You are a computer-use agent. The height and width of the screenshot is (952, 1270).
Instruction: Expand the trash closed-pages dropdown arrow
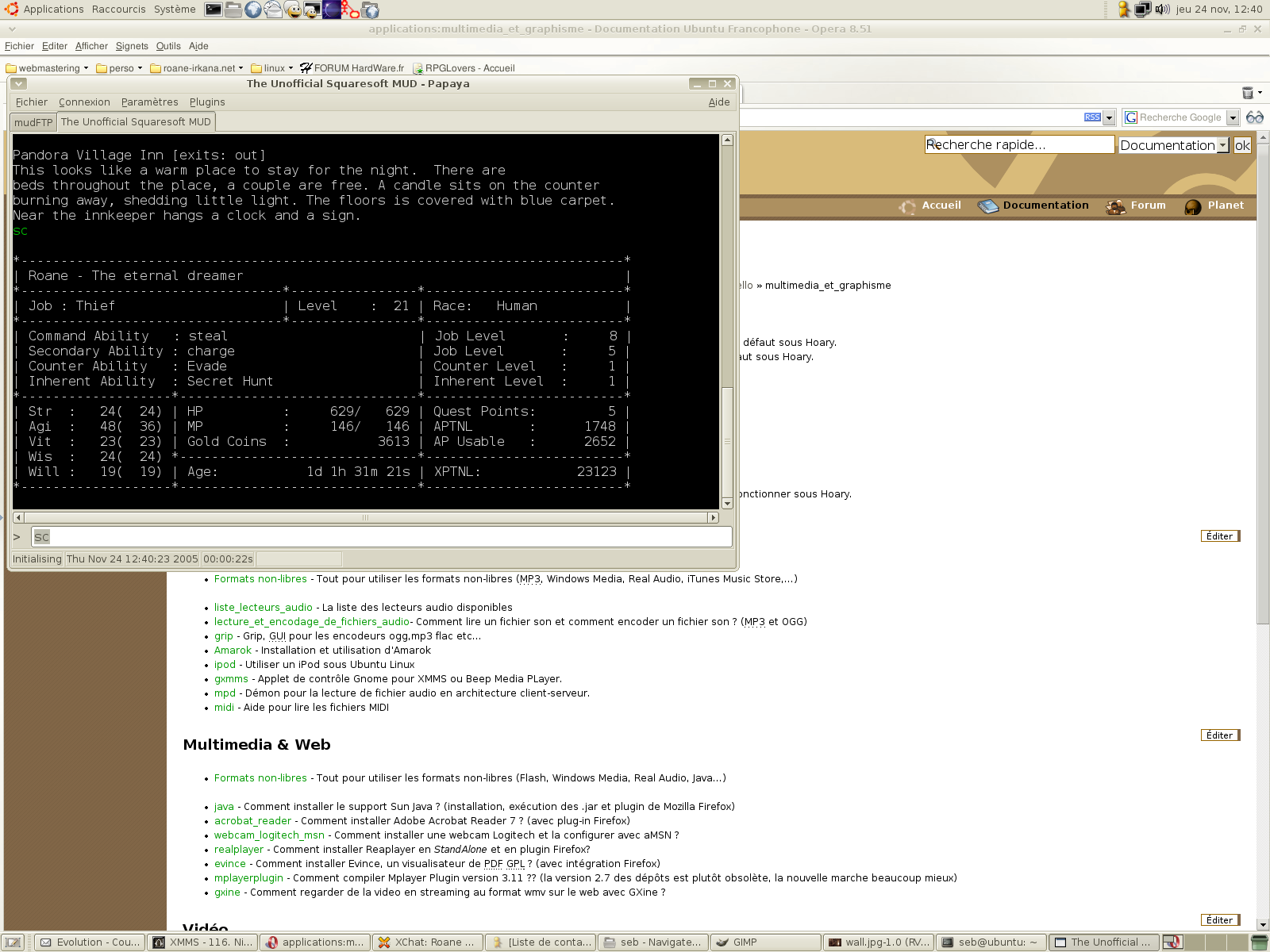(1260, 93)
